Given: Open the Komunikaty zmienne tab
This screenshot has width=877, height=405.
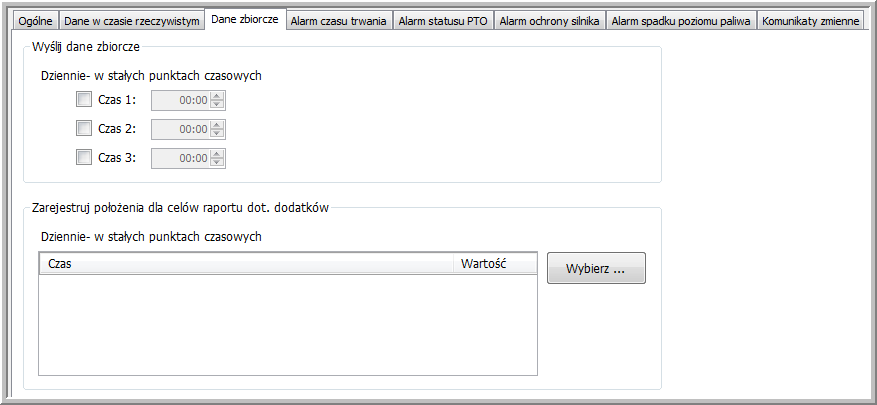Looking at the screenshot, I should [x=810, y=21].
